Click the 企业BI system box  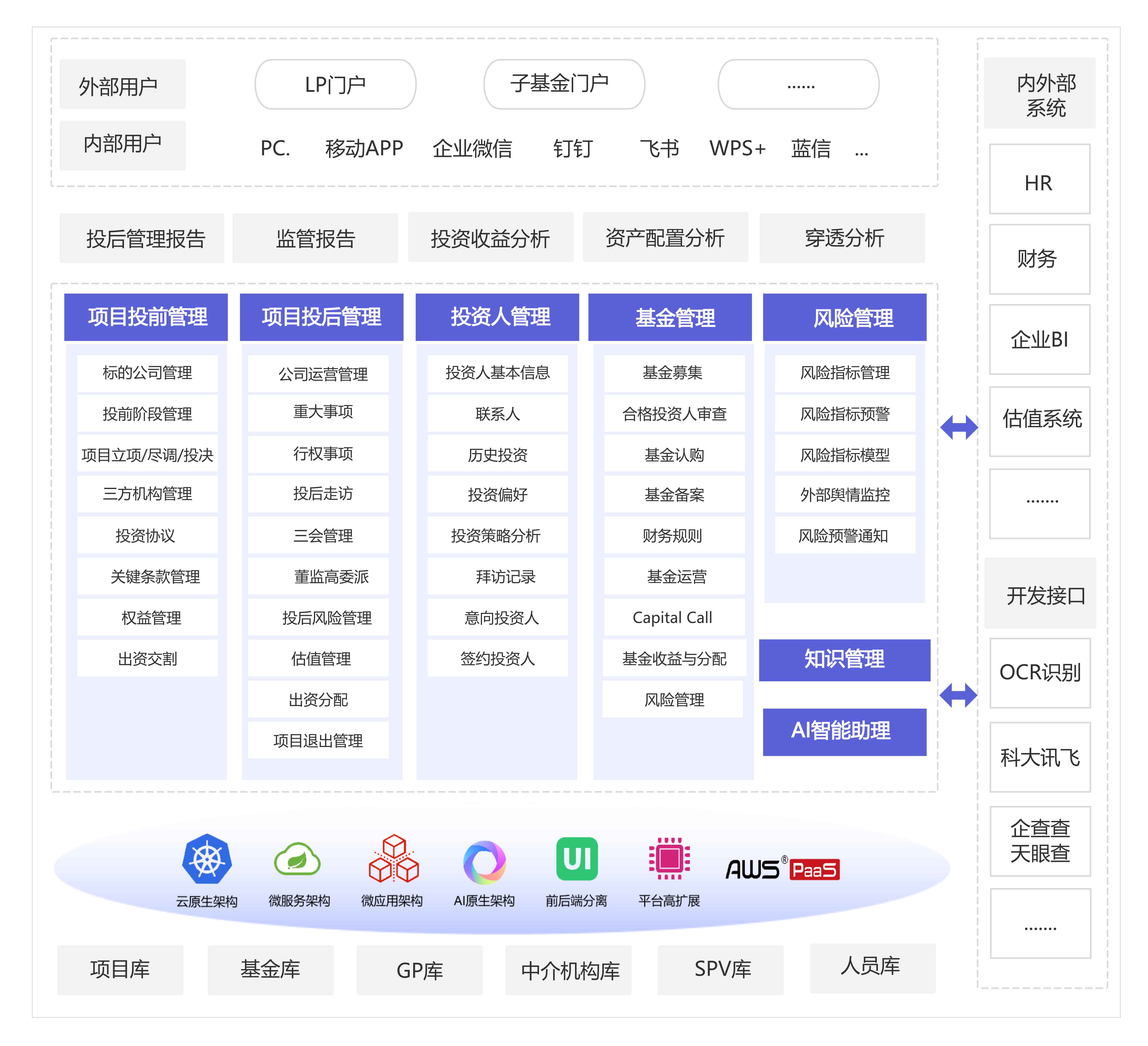[x=1039, y=339]
